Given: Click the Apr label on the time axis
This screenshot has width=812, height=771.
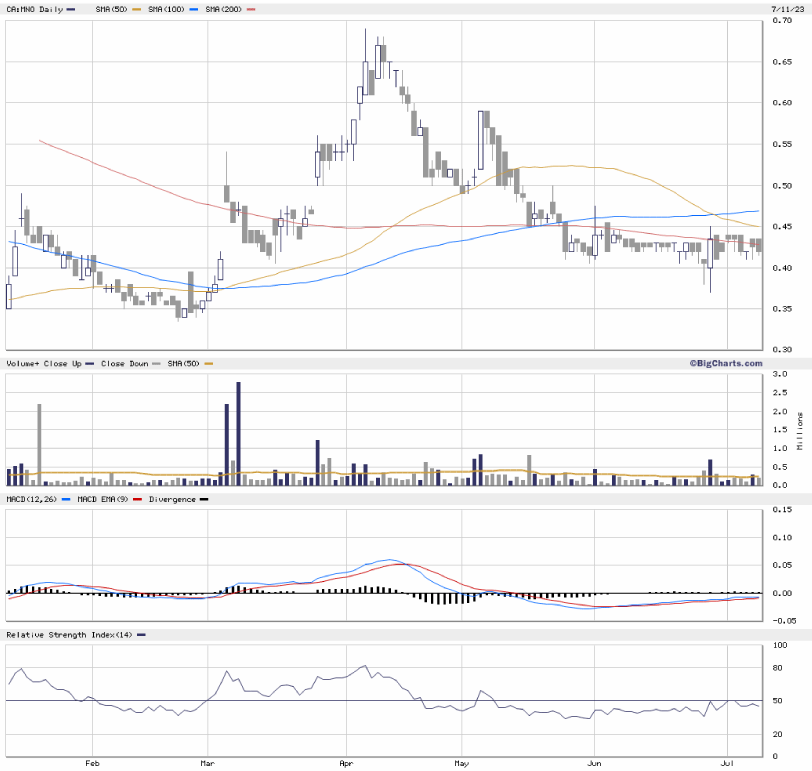Looking at the screenshot, I should pos(345,761).
